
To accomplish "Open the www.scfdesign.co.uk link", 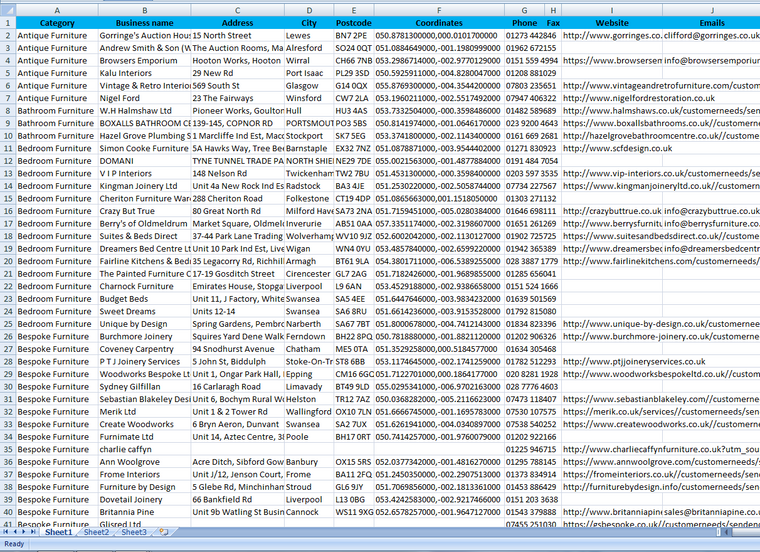I will click(618, 148).
